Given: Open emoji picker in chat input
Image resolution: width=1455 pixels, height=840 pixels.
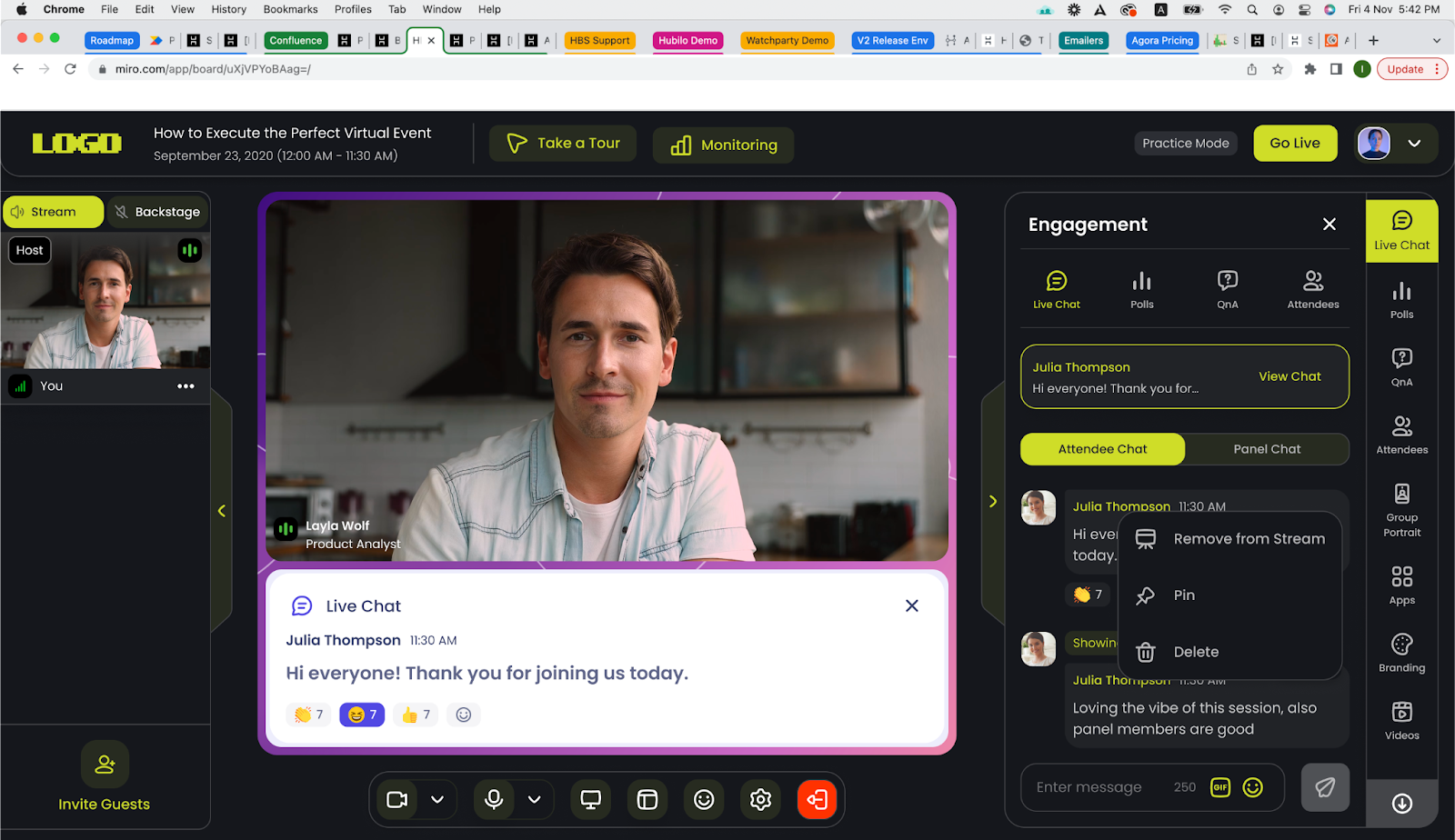Looking at the screenshot, I should tap(1252, 787).
